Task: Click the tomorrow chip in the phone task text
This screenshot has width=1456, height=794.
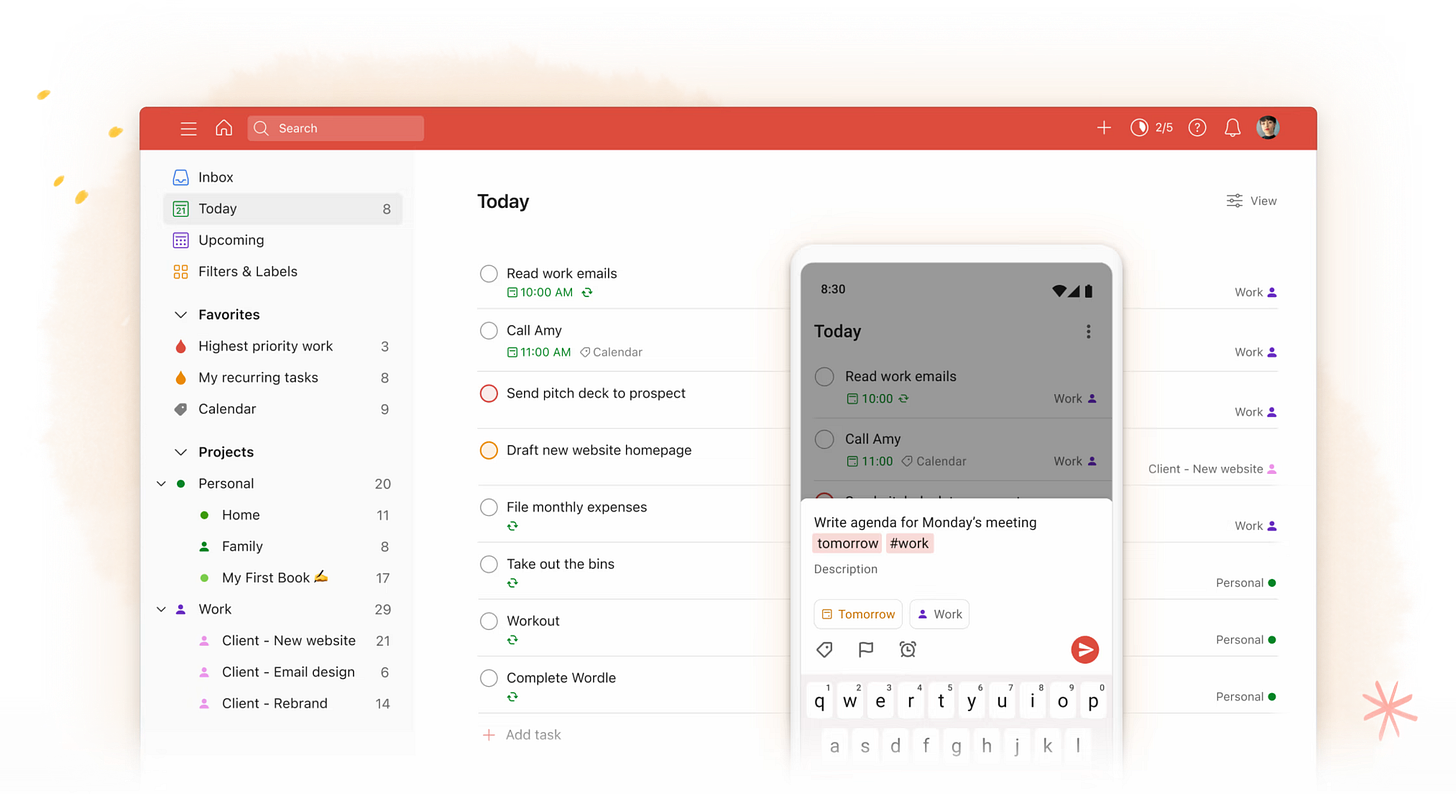Action: pos(848,544)
